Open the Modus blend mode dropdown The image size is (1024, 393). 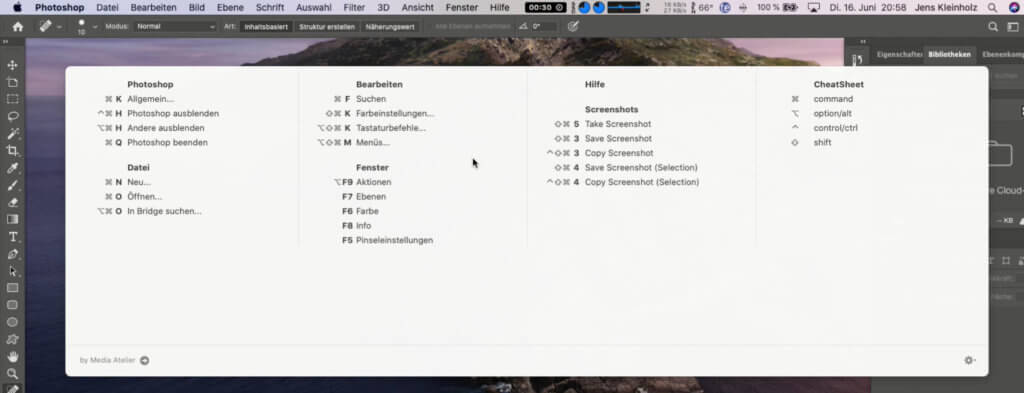click(x=175, y=27)
